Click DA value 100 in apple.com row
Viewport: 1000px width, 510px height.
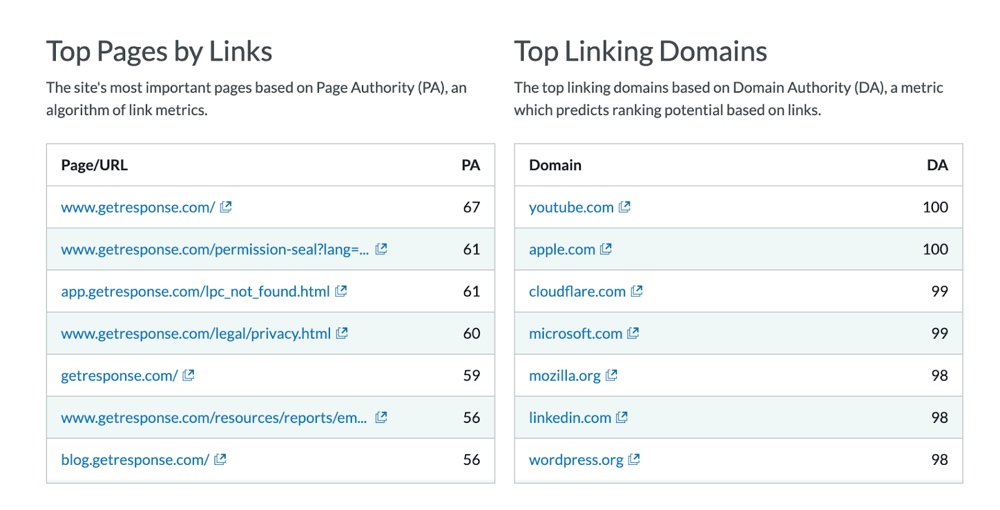coord(935,249)
